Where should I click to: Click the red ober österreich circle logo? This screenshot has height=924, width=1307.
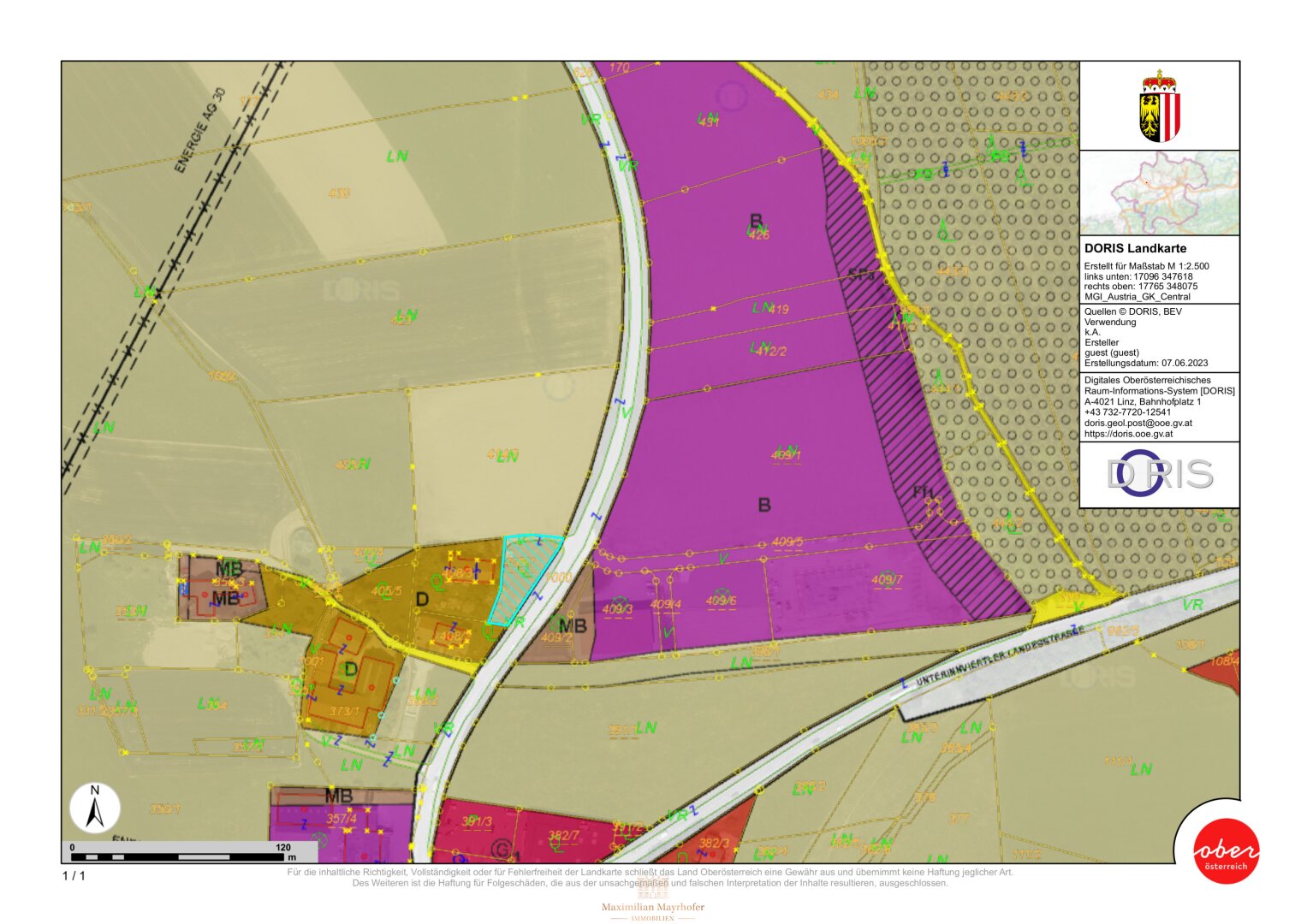(1226, 851)
